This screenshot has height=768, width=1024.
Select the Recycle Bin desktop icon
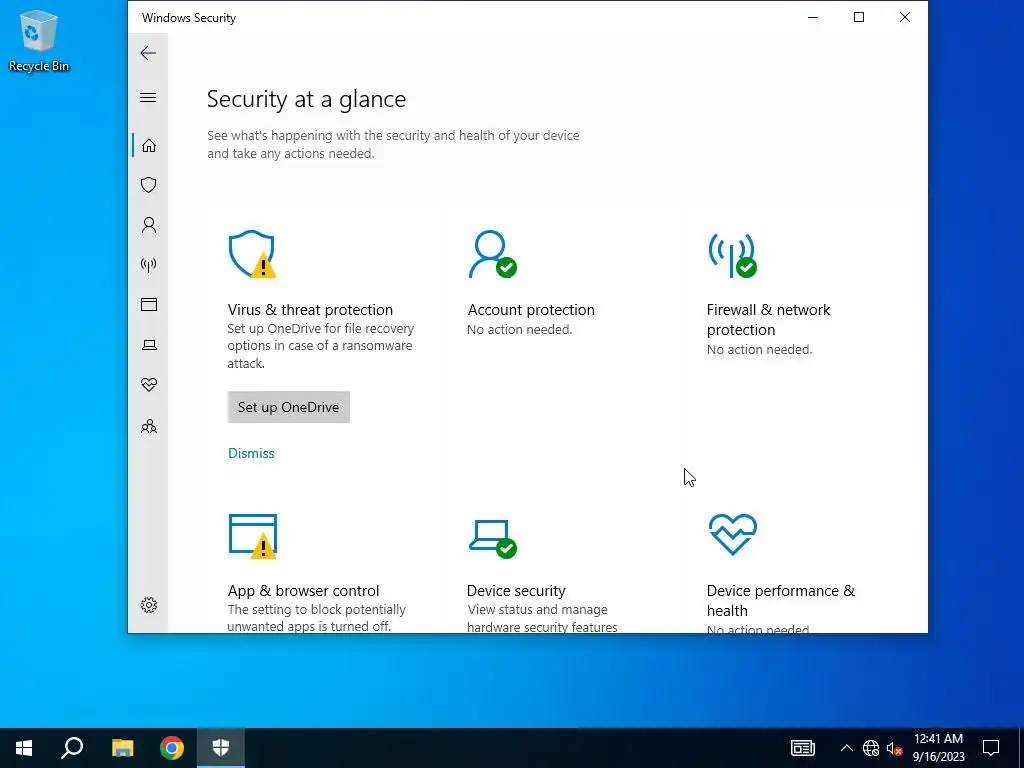[39, 40]
